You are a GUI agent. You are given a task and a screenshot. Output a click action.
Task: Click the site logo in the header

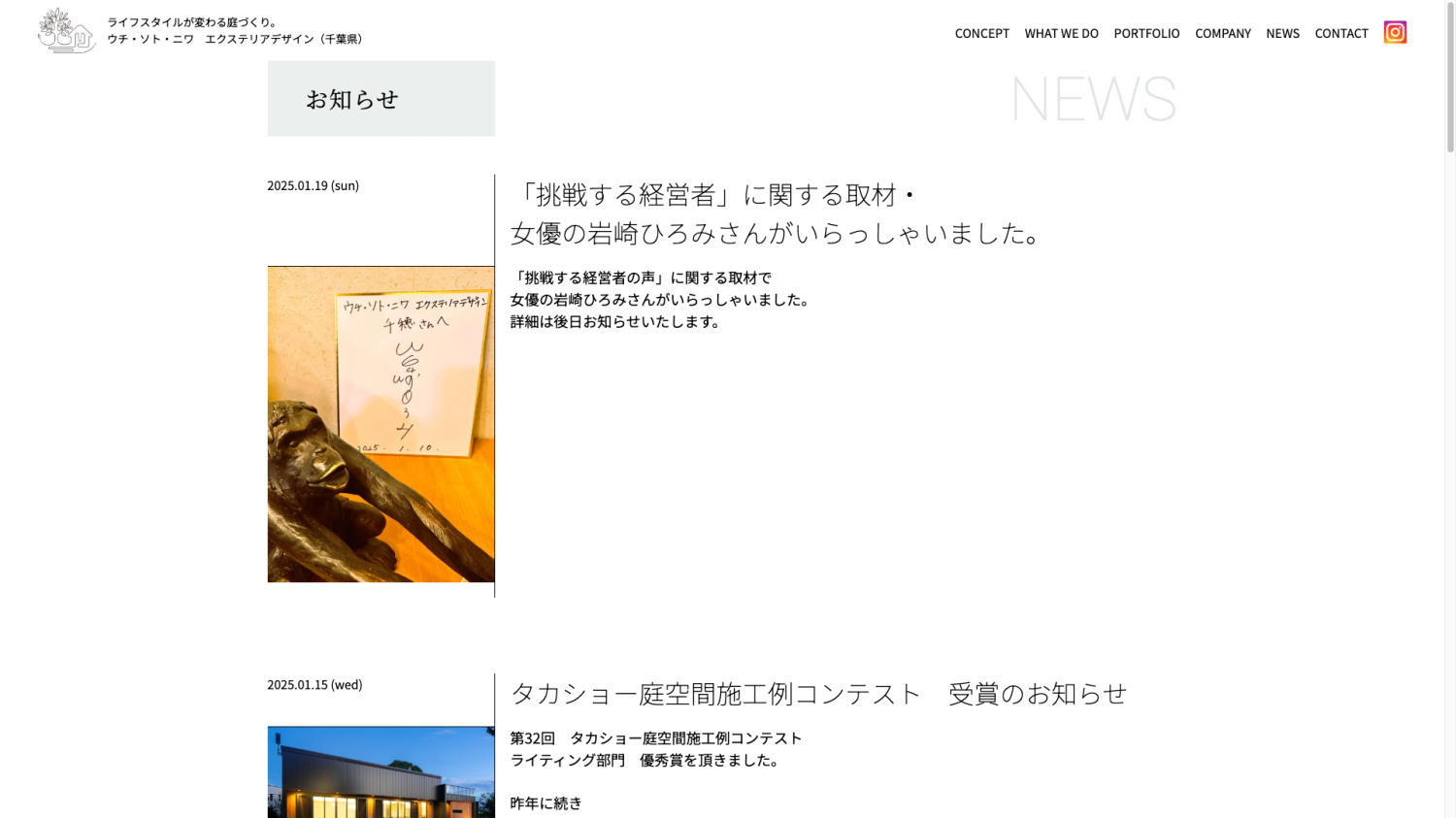pyautogui.click(x=66, y=31)
